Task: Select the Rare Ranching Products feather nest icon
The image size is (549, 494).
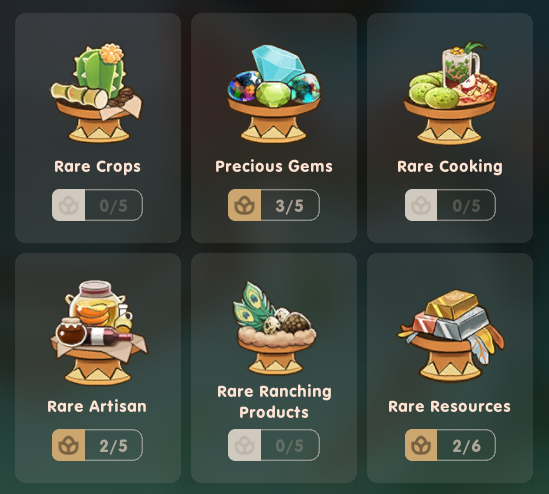Action: coord(275,327)
